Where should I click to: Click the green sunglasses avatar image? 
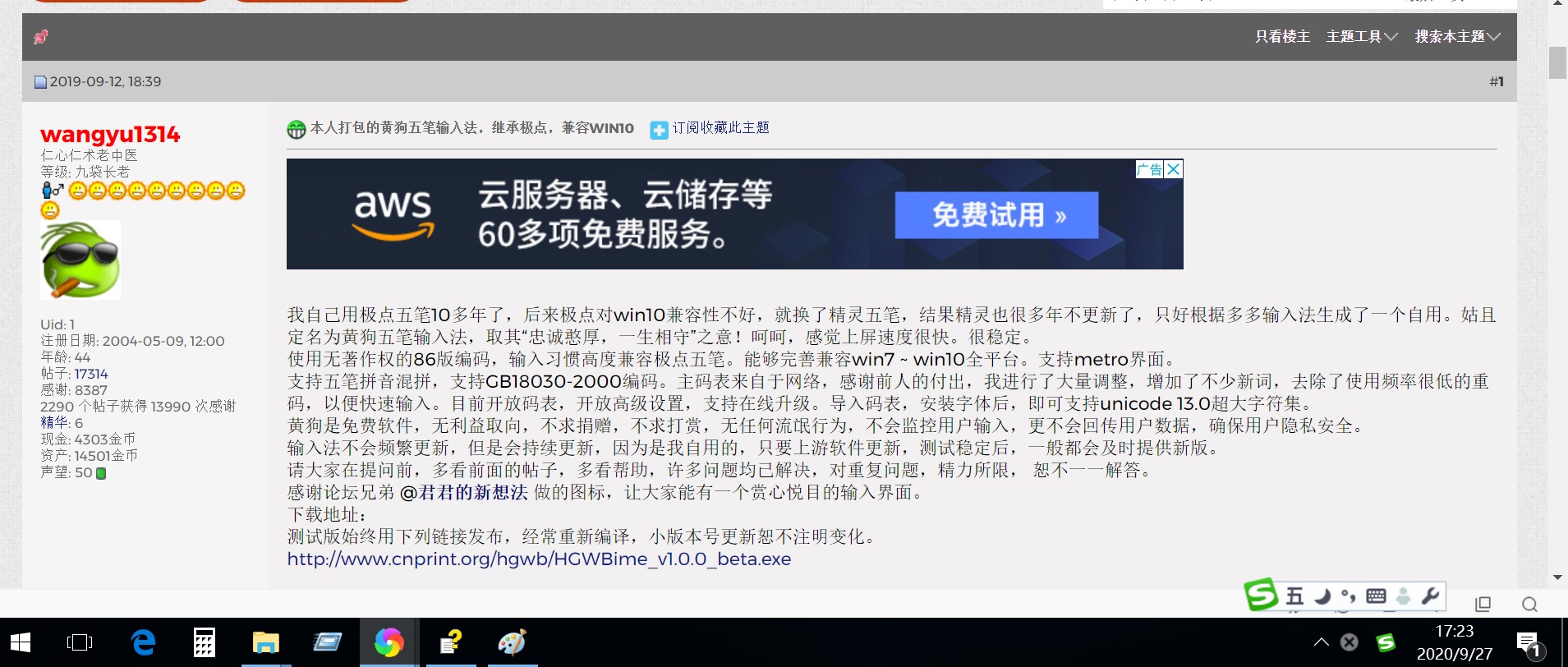coord(80,260)
